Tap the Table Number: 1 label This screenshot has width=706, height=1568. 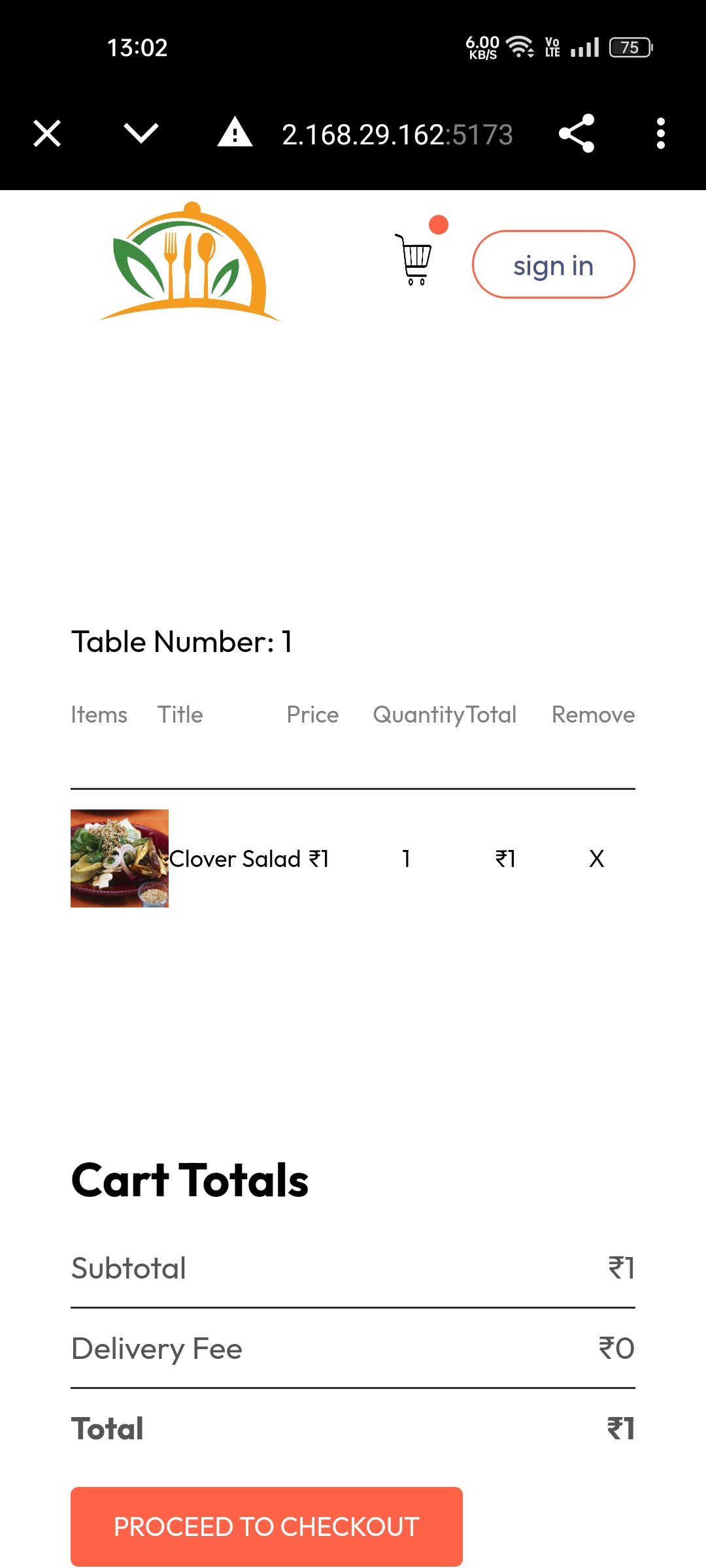[182, 642]
